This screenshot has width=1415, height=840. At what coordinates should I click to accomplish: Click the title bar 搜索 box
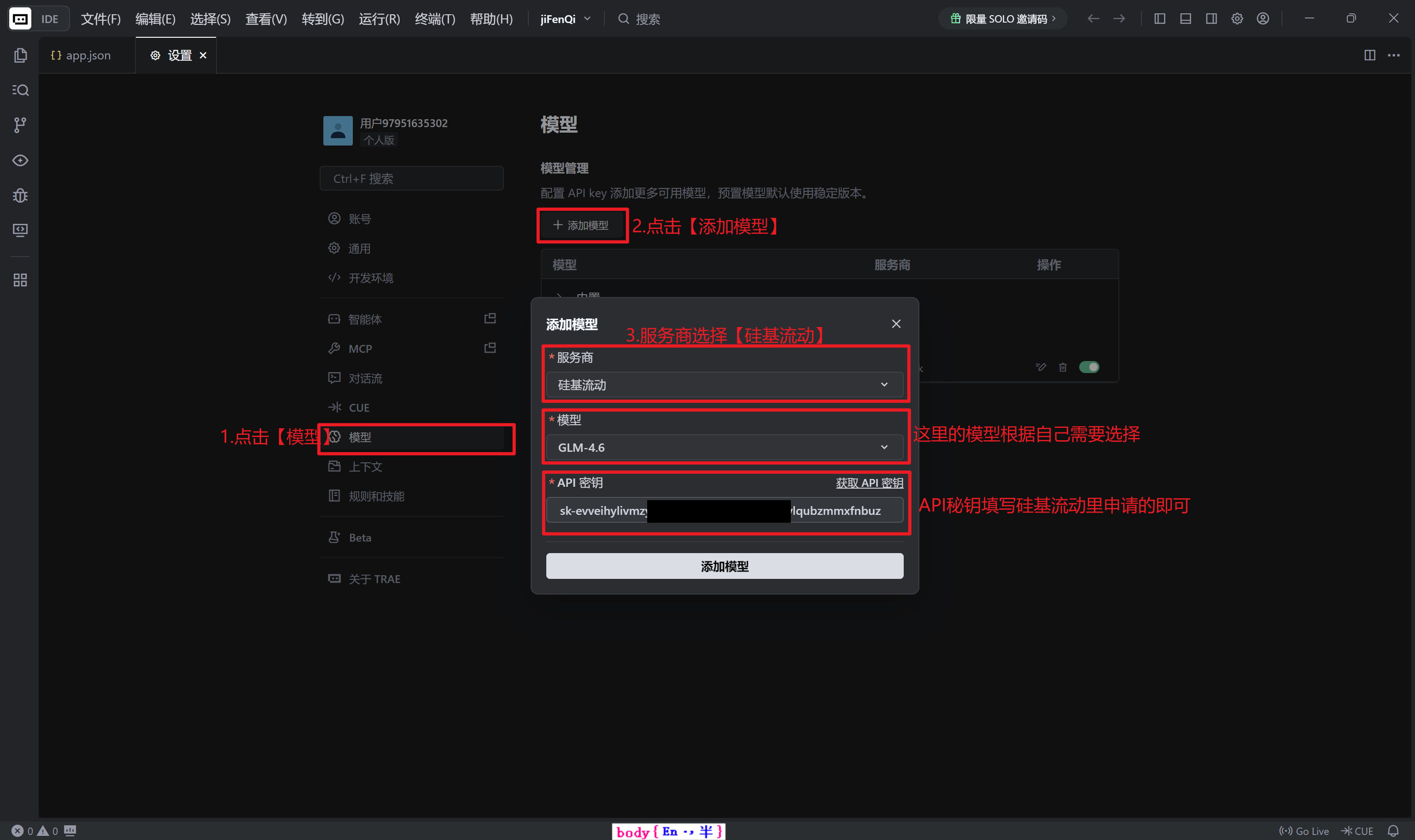coord(640,19)
